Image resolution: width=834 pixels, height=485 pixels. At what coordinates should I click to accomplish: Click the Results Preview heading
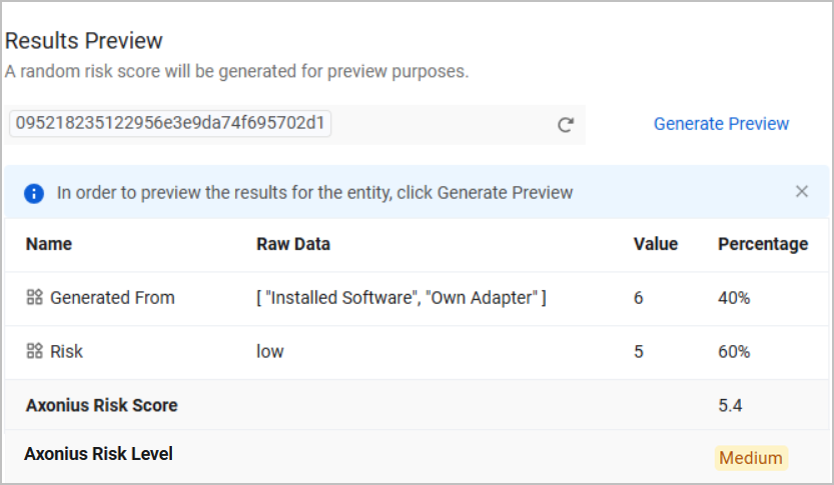tap(84, 41)
